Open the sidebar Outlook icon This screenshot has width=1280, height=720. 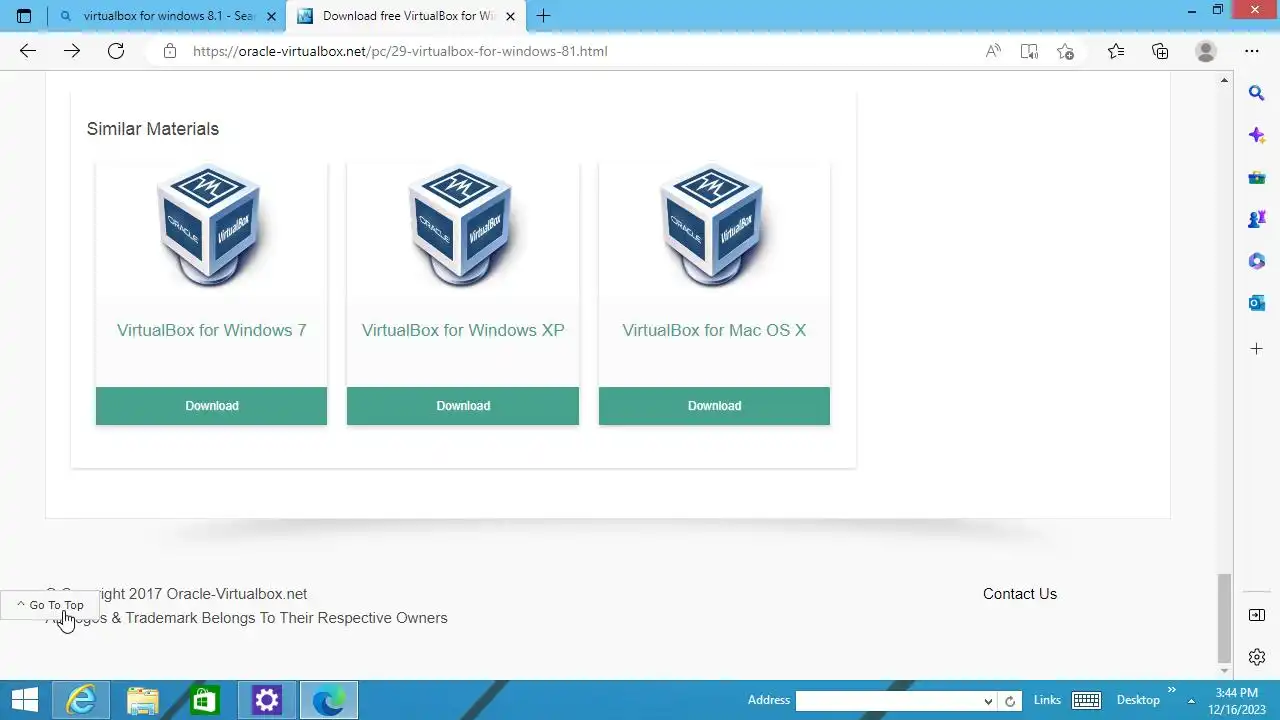pyautogui.click(x=1257, y=303)
